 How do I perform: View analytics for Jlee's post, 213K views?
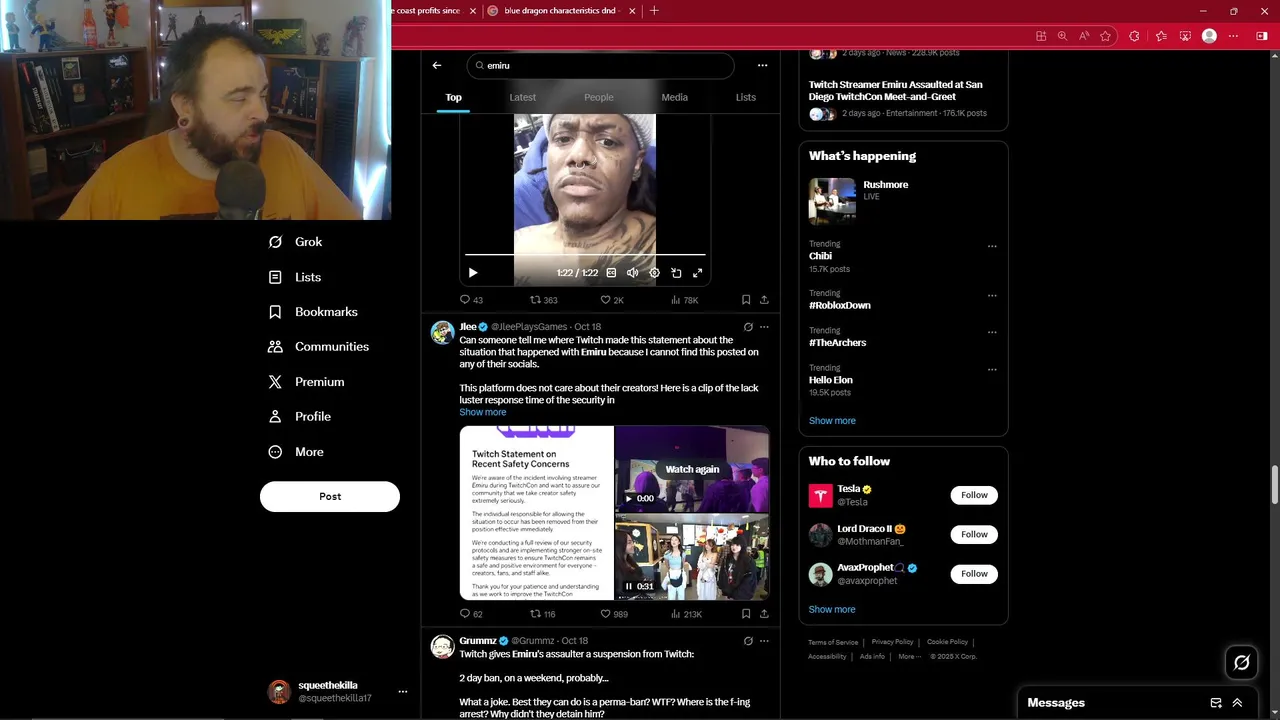click(x=686, y=614)
